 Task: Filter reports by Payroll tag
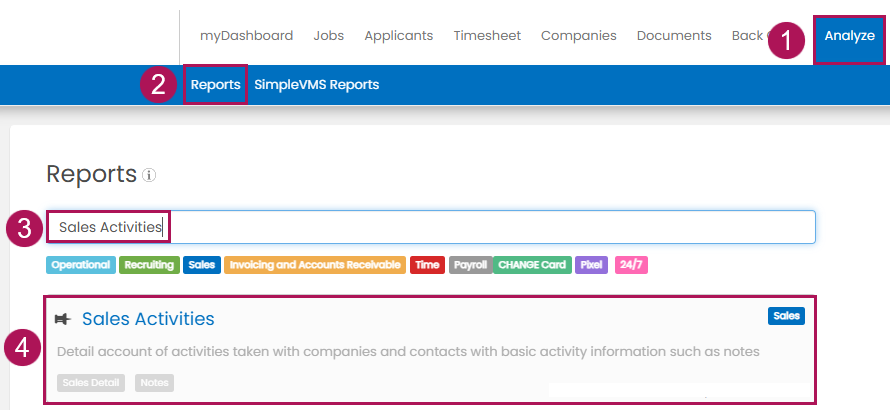(x=471, y=265)
